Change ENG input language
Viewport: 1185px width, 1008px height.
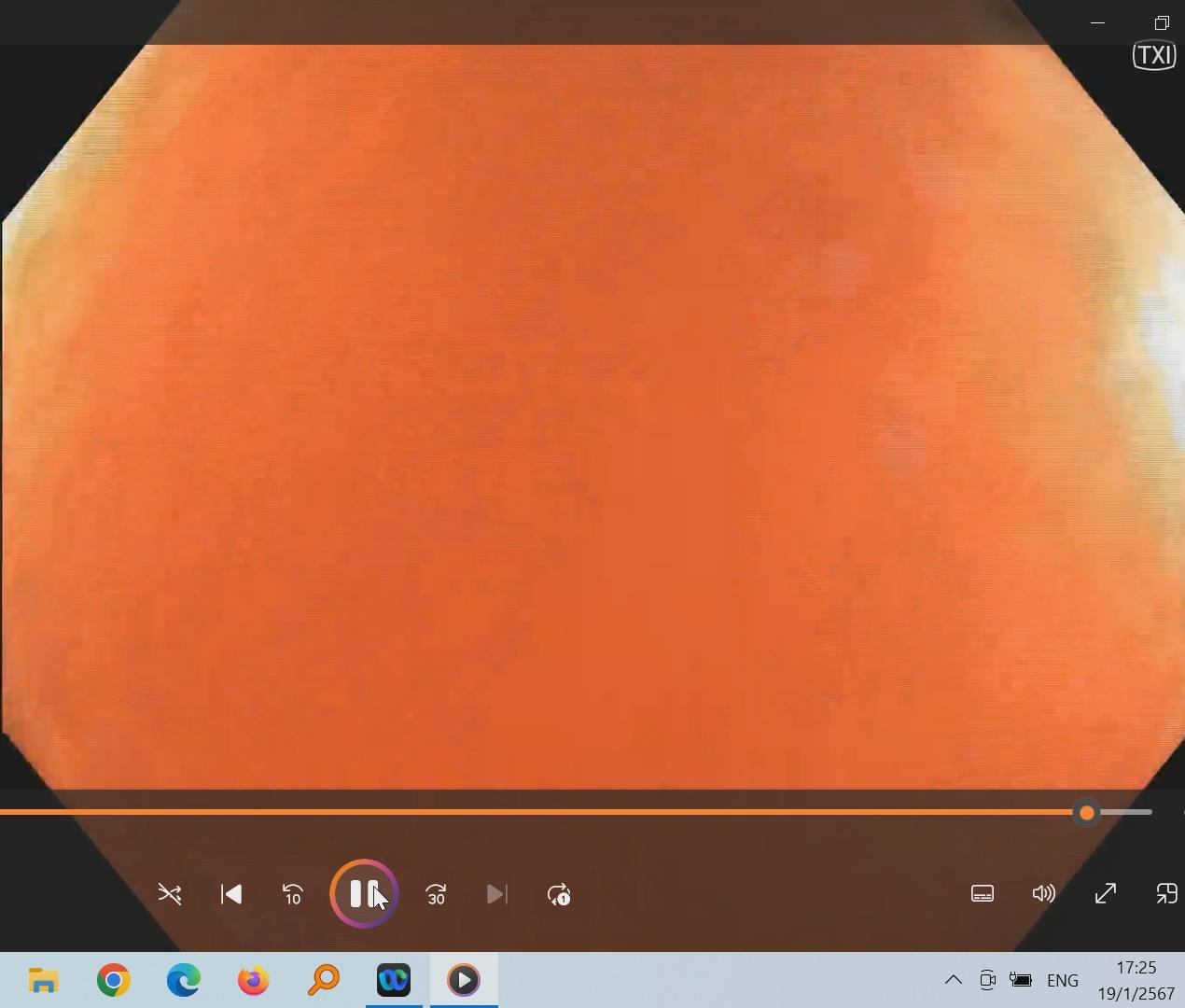(x=1063, y=980)
